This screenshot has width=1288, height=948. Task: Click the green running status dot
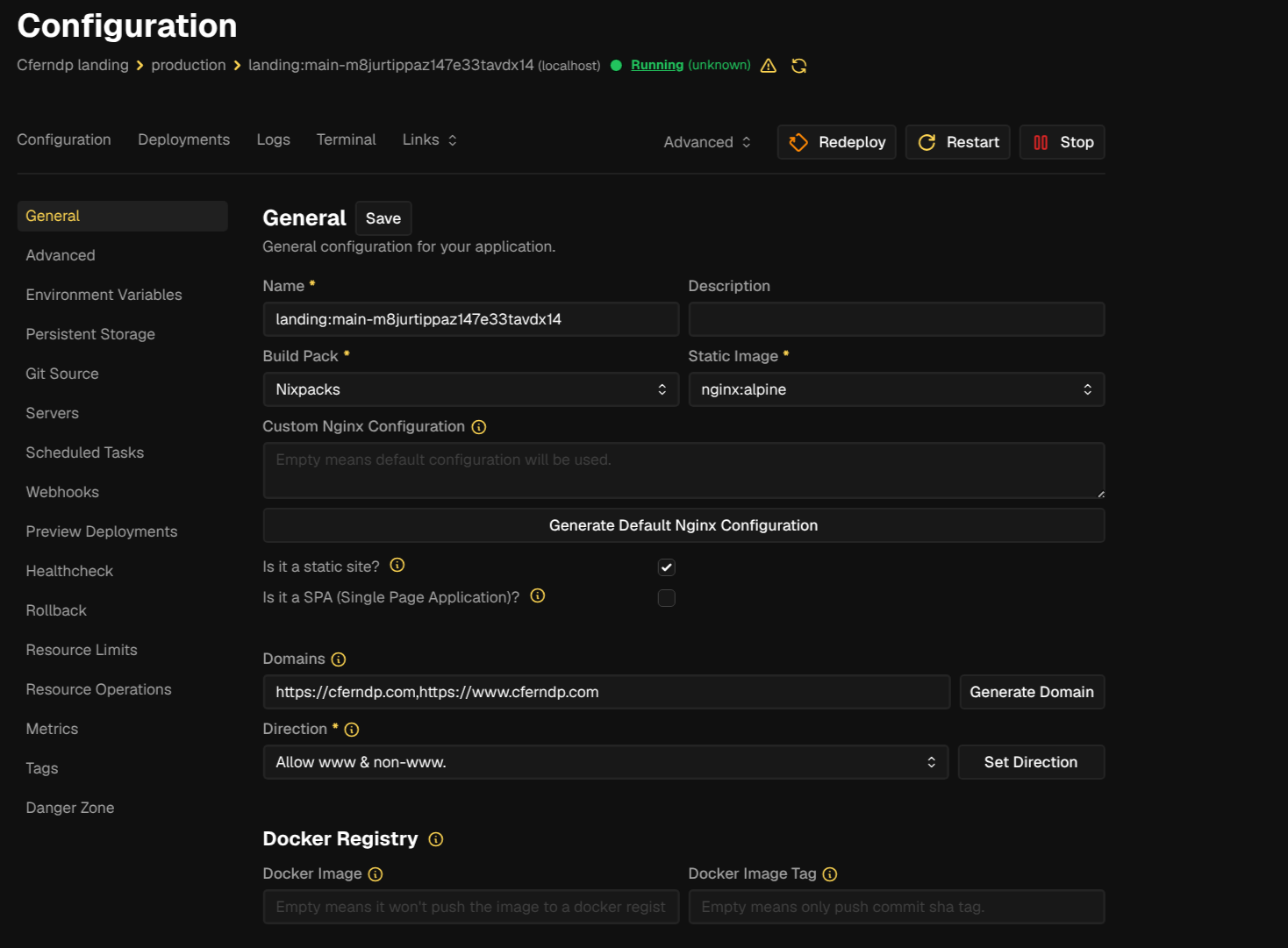616,65
